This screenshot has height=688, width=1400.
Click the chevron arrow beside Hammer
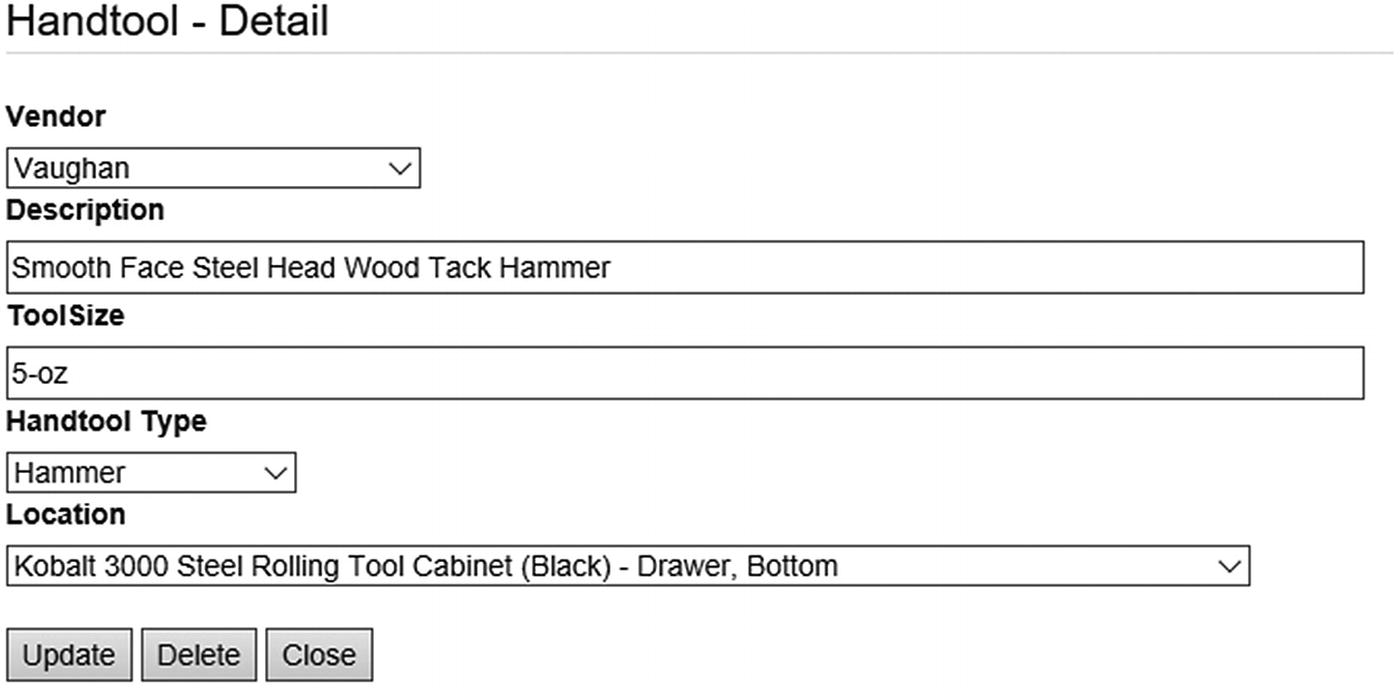click(276, 472)
